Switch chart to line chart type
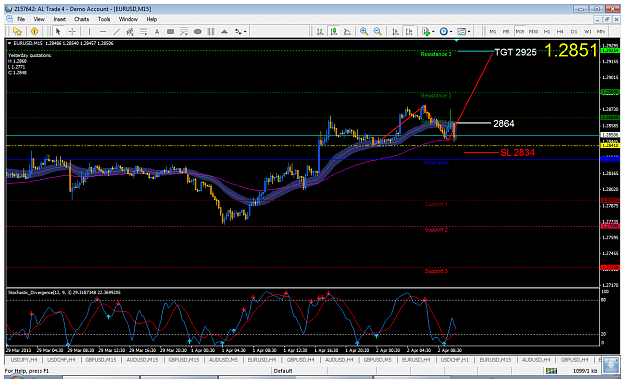 tap(347, 31)
